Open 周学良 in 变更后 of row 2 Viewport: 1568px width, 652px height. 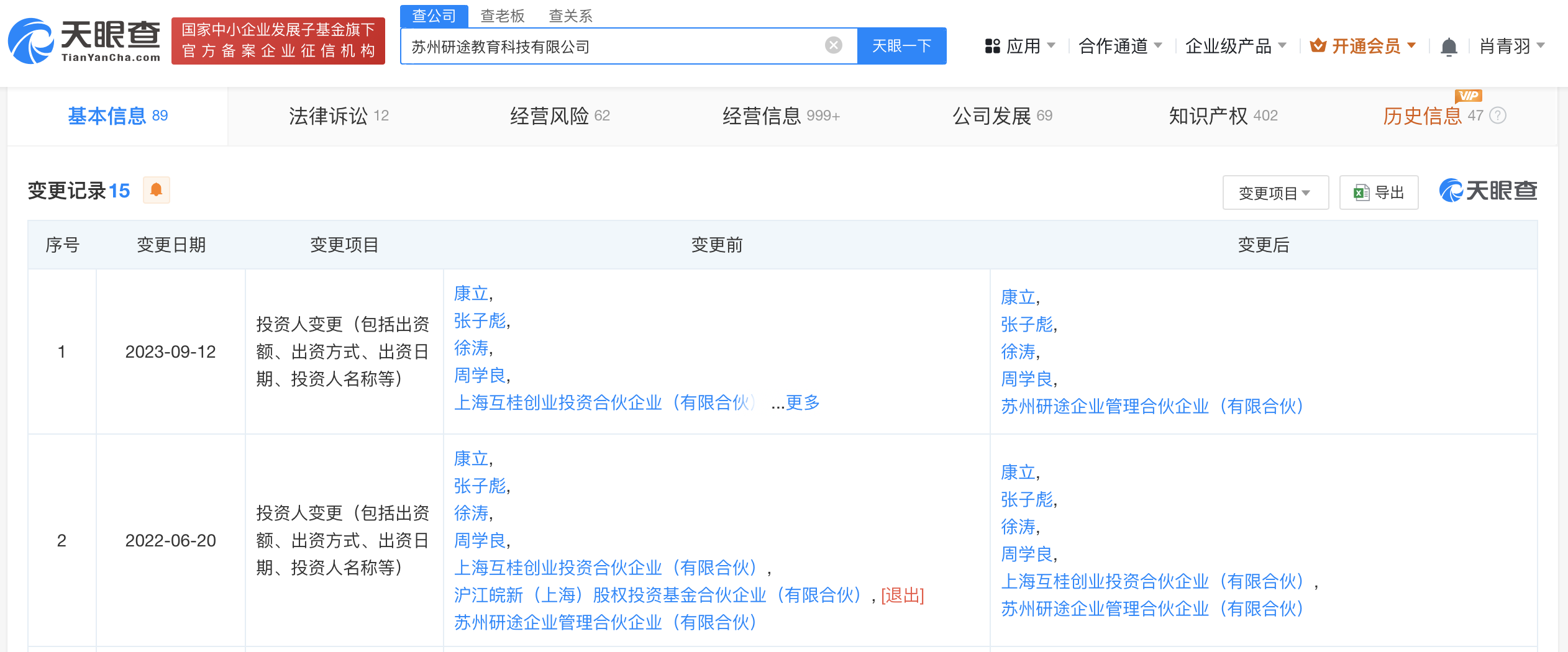pos(1026,554)
